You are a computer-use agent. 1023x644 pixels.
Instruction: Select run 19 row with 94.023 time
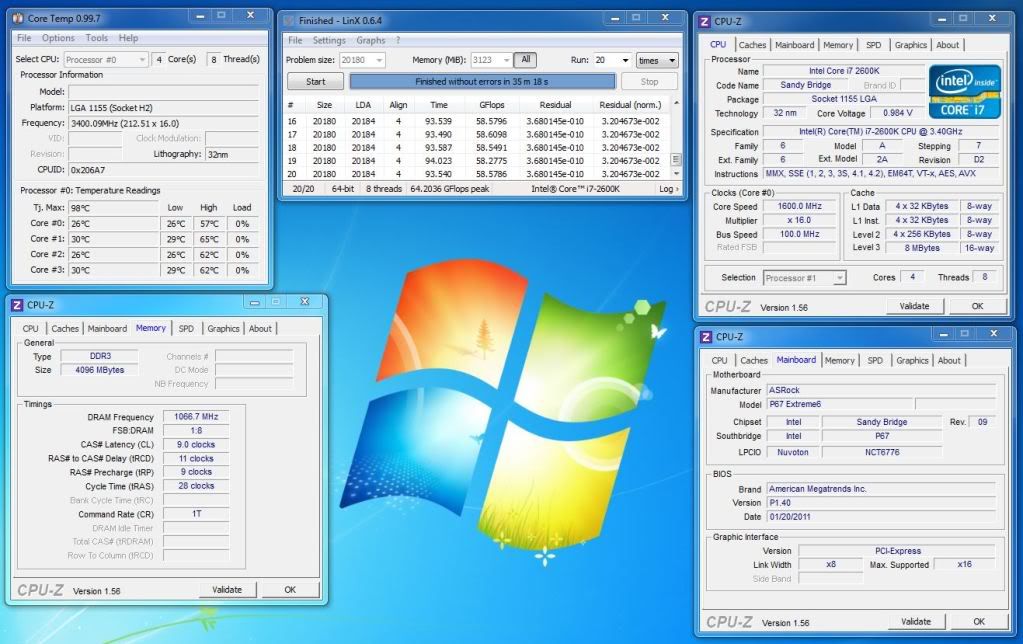point(478,161)
